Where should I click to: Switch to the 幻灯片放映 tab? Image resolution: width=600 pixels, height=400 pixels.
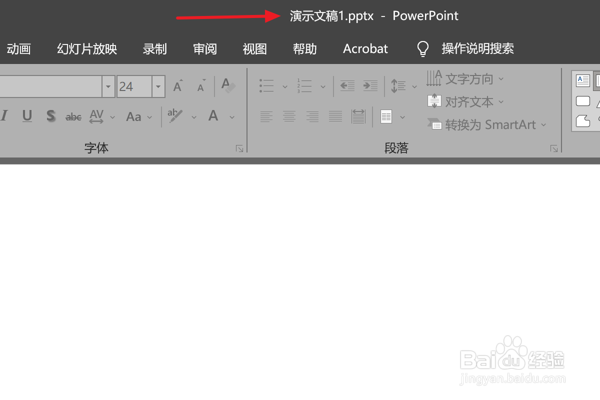87,49
